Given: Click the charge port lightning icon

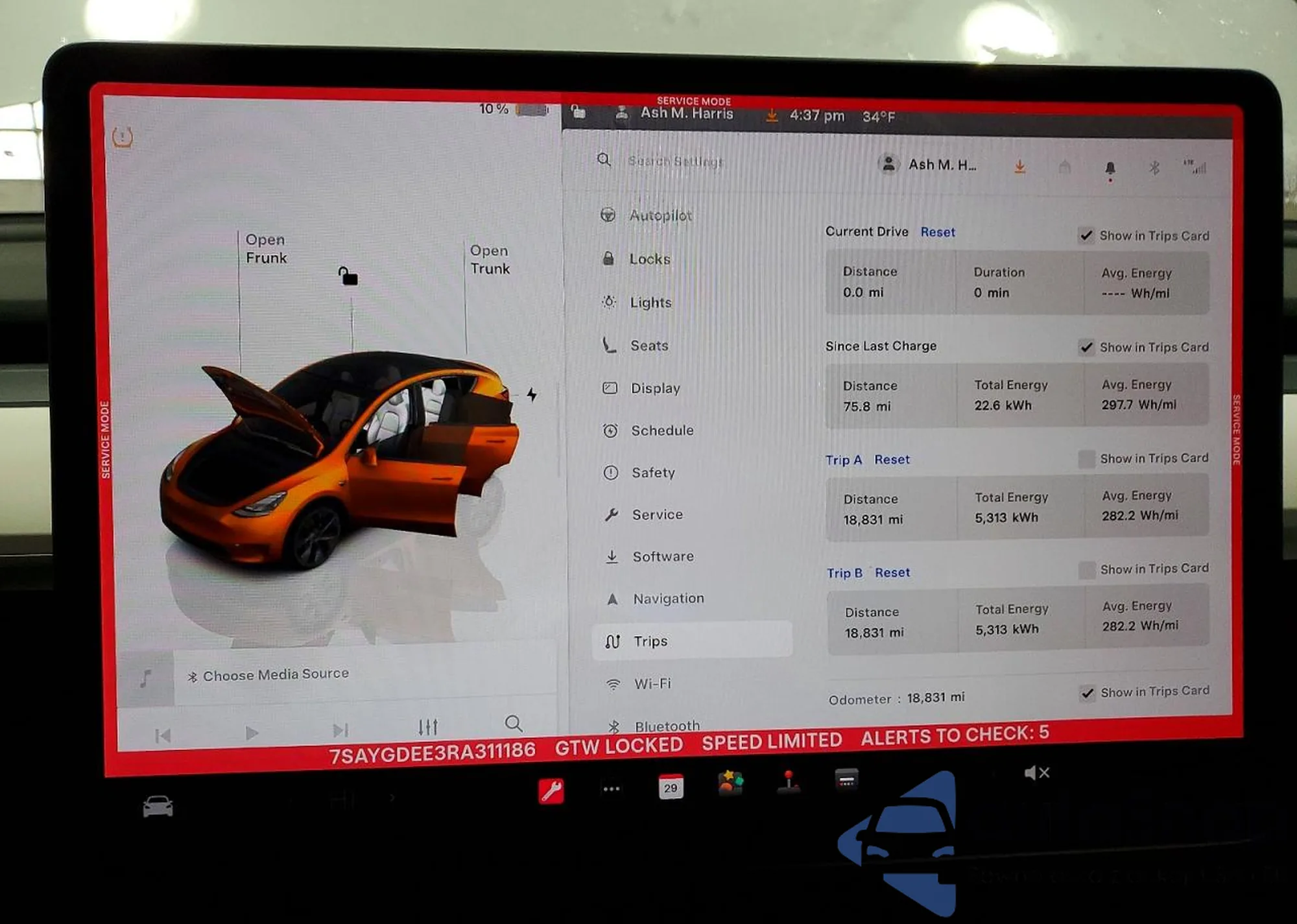Looking at the screenshot, I should (x=532, y=394).
